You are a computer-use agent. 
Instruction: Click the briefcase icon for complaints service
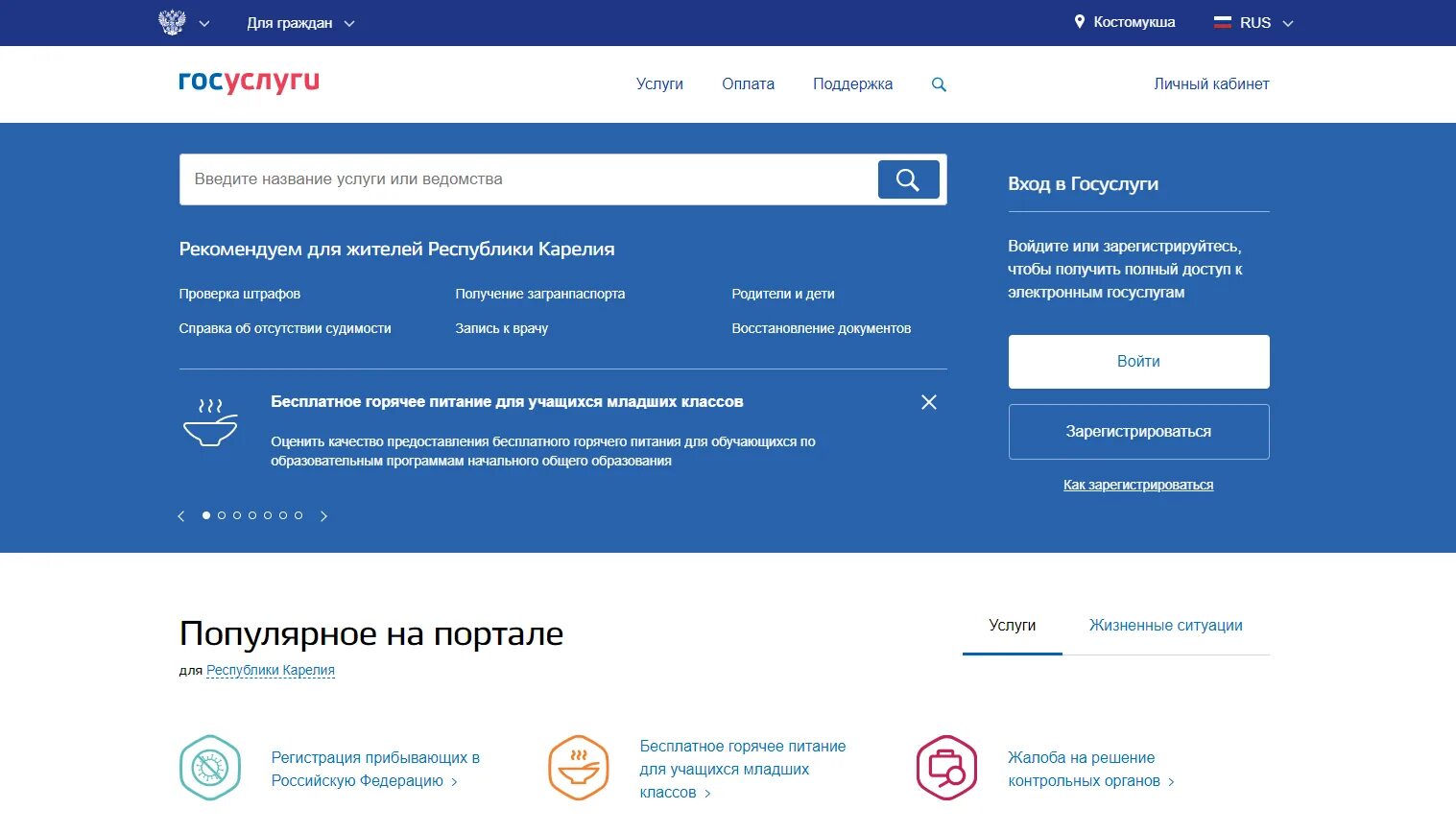tap(945, 768)
